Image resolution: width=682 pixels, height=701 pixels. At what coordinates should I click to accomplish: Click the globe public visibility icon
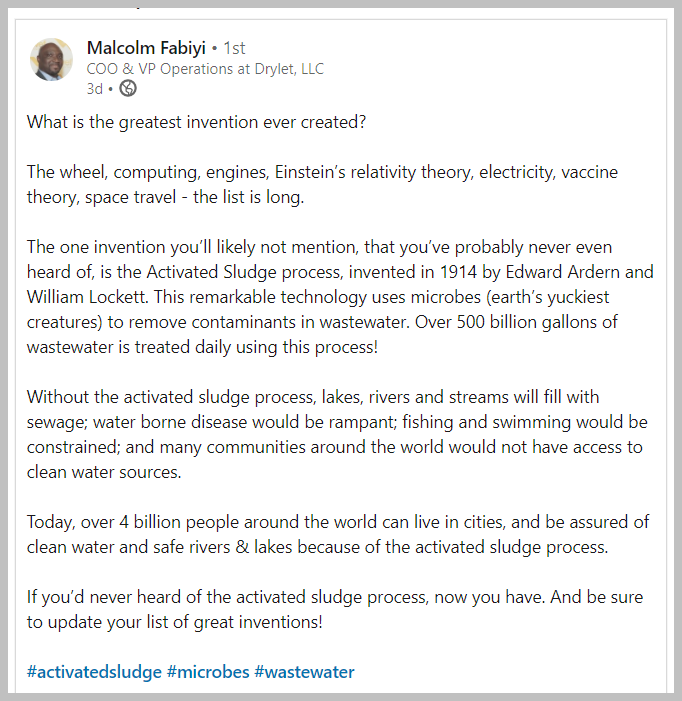tap(127, 88)
